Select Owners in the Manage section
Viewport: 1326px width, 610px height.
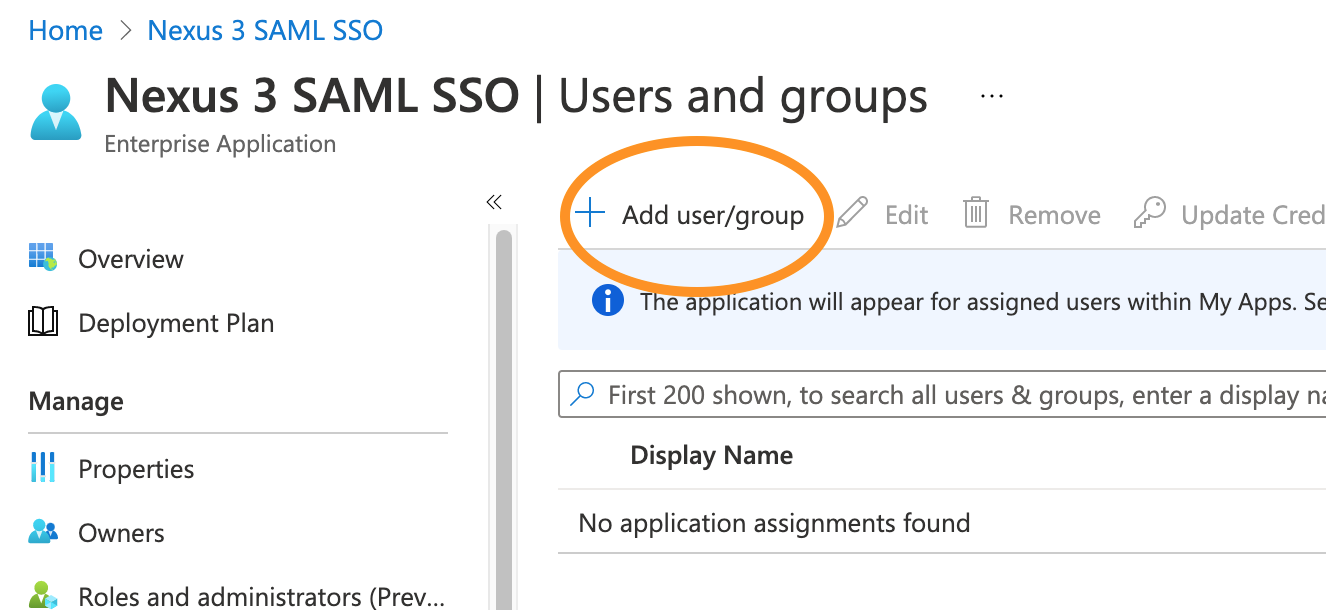pos(121,533)
